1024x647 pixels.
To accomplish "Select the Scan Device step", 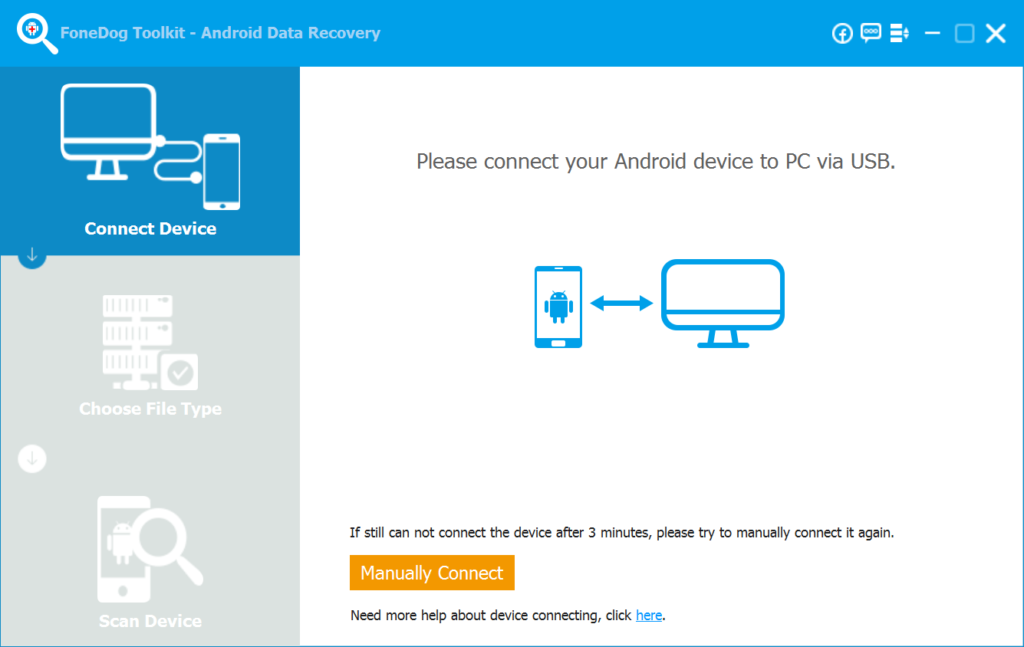I will tap(150, 620).
